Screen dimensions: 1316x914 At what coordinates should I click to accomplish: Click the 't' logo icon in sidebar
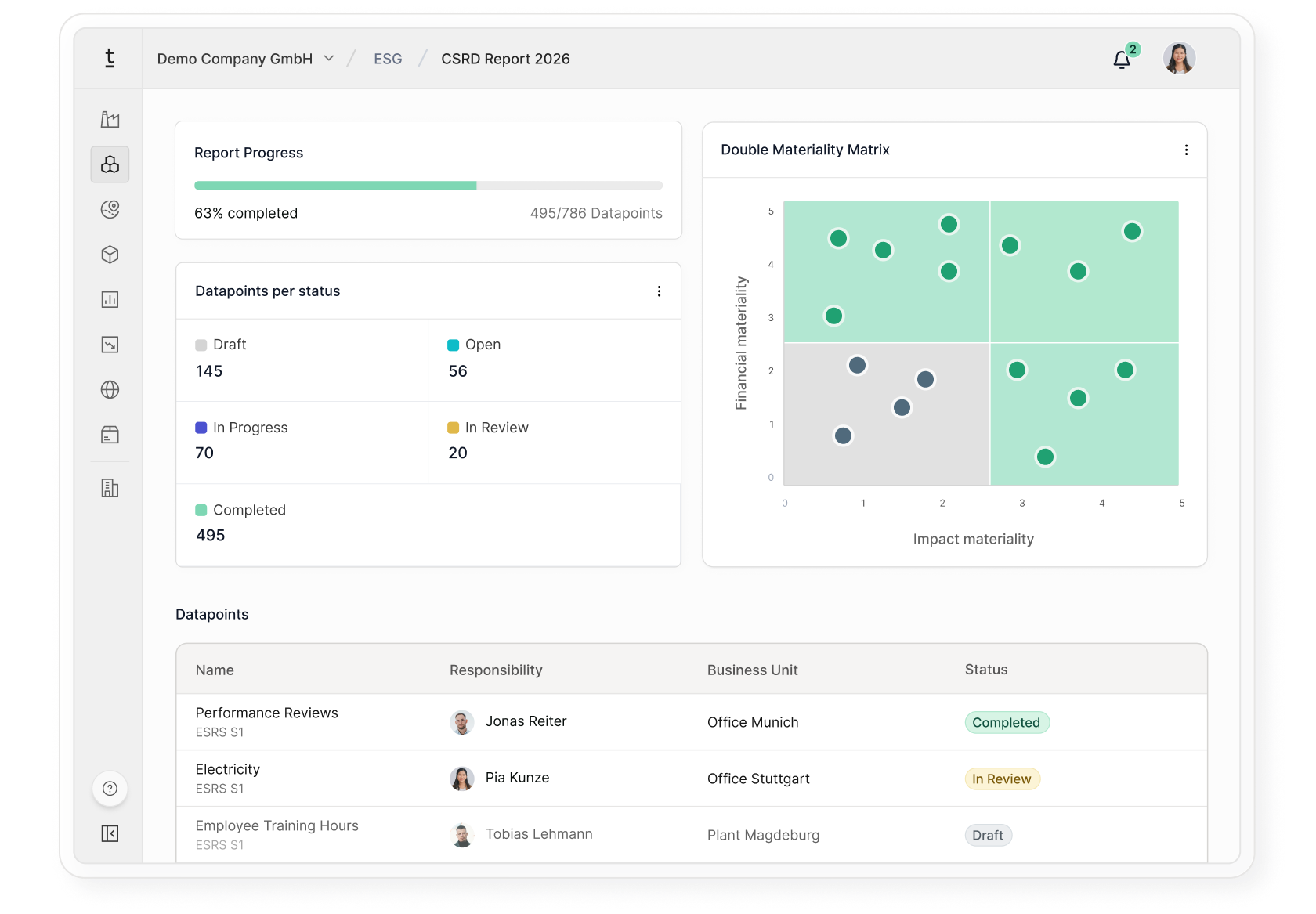tap(110, 58)
